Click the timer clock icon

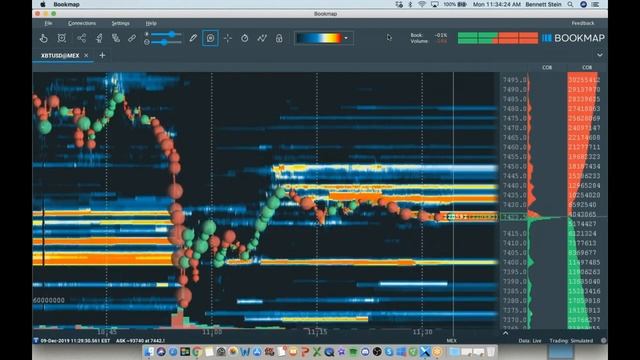coord(244,38)
